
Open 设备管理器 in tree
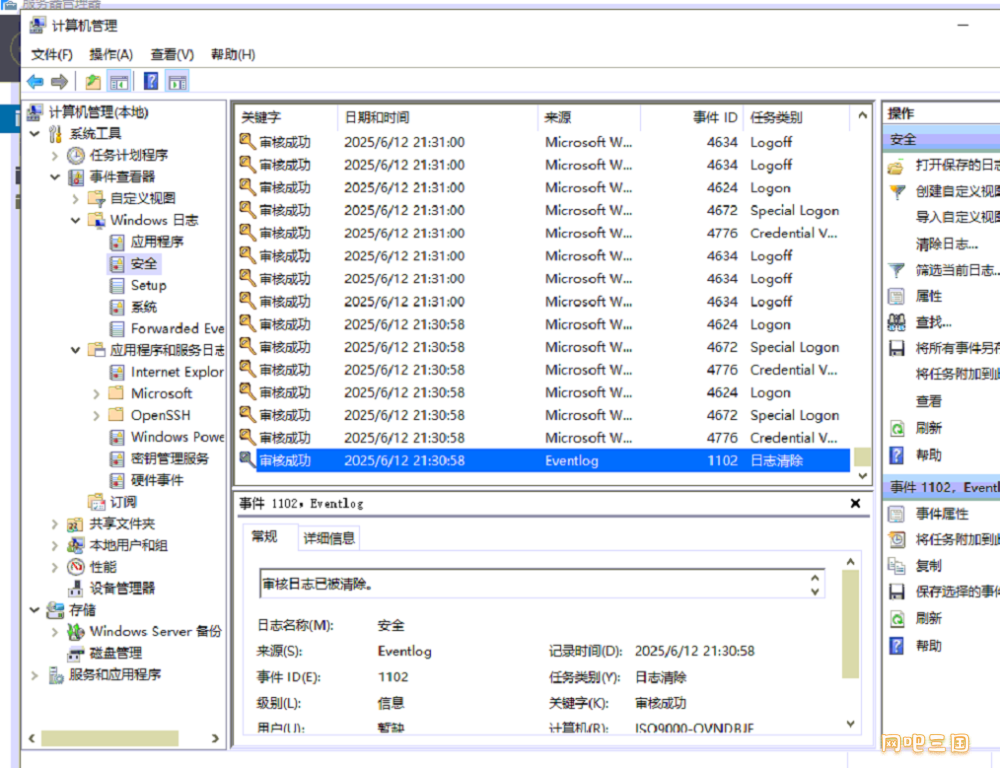(x=122, y=588)
